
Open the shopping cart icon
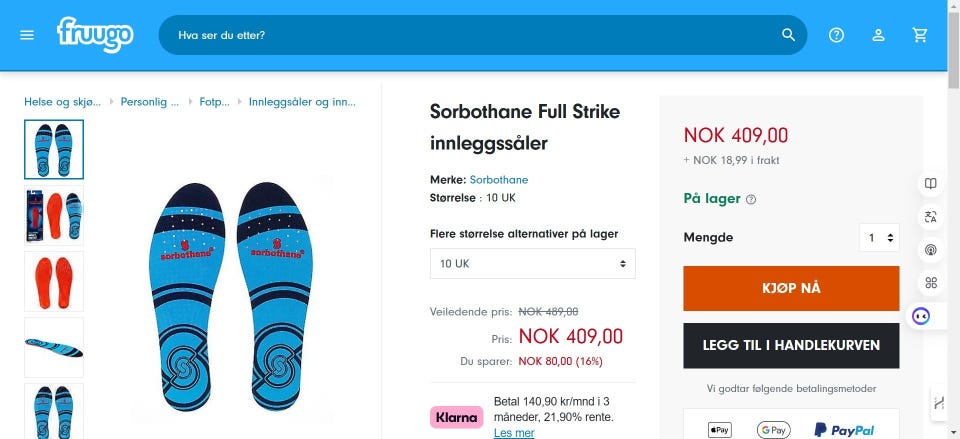(x=920, y=35)
